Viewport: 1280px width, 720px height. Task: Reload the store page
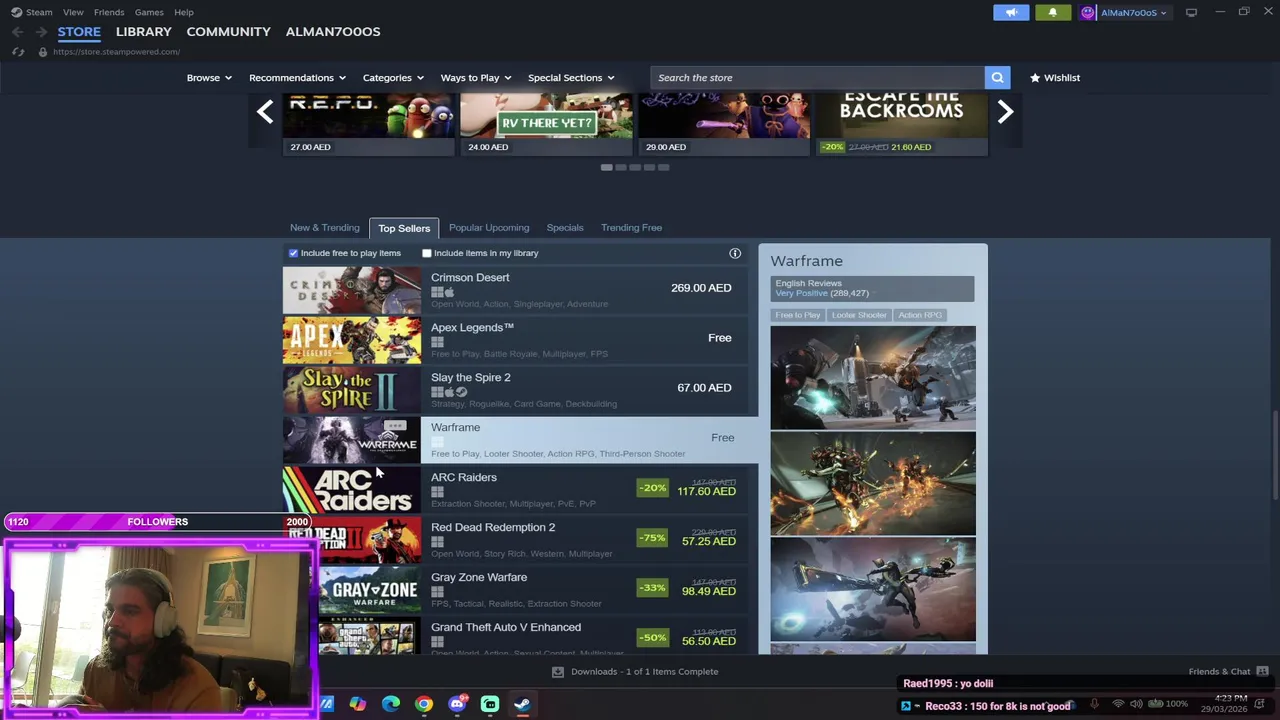pos(18,52)
